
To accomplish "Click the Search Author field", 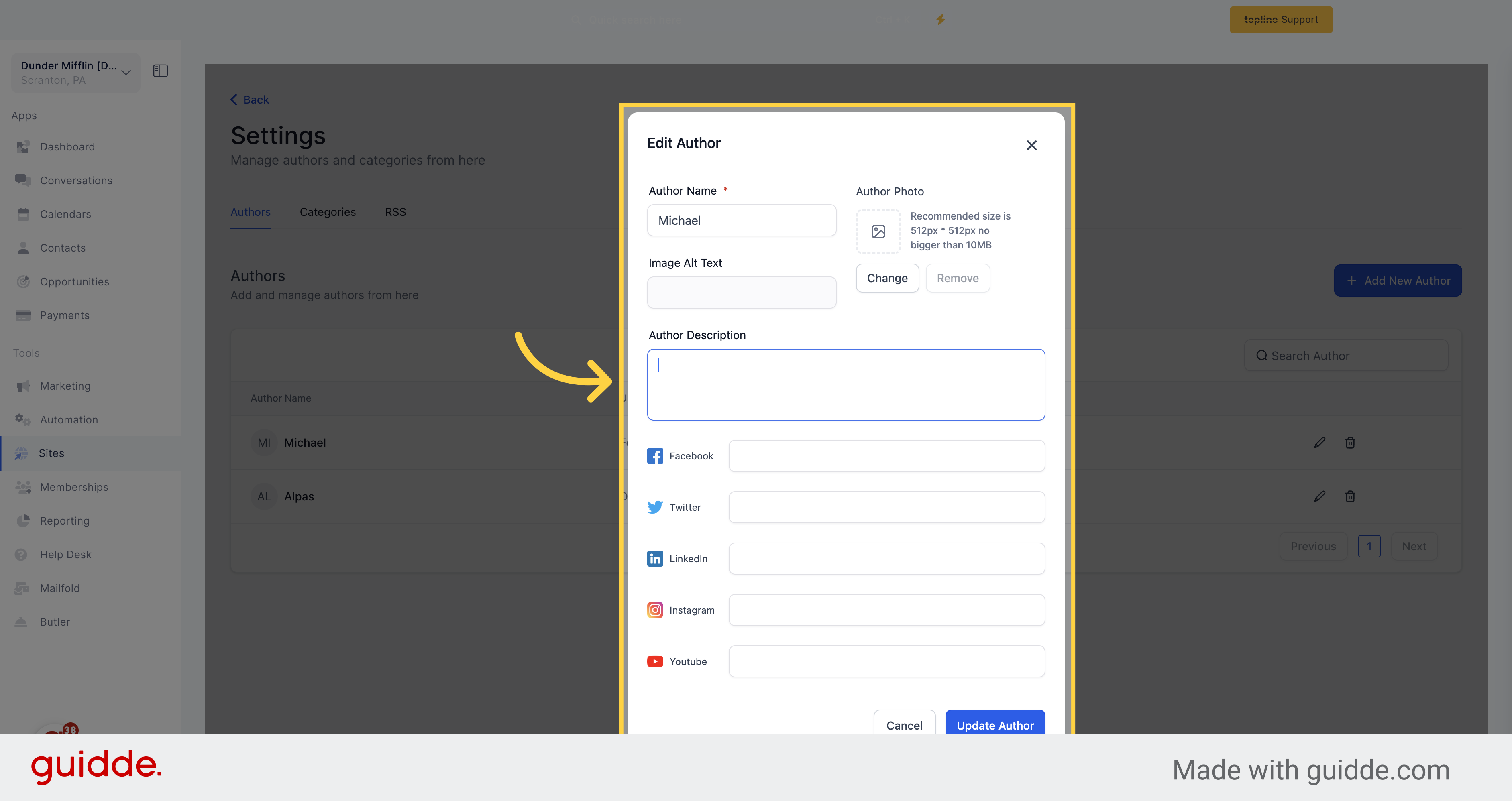I will tap(1346, 356).
